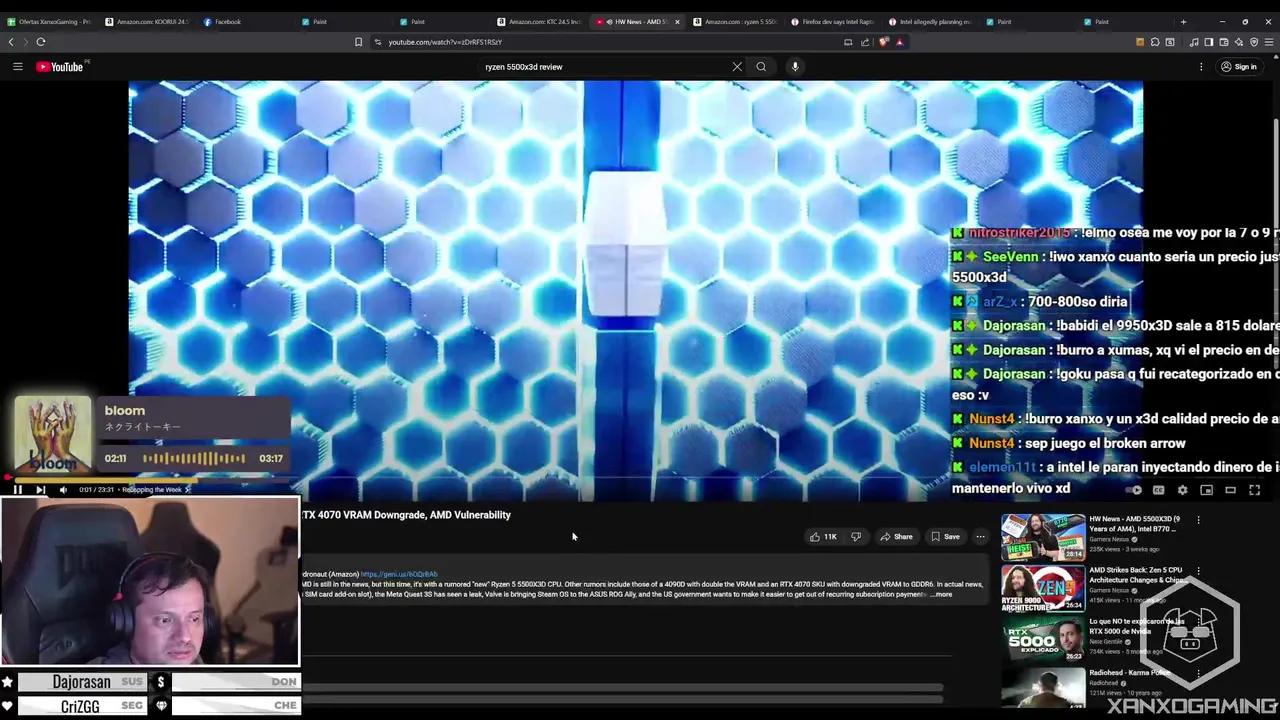1280x720 pixels.
Task: Enter fullscreen on the video
Action: (1254, 490)
